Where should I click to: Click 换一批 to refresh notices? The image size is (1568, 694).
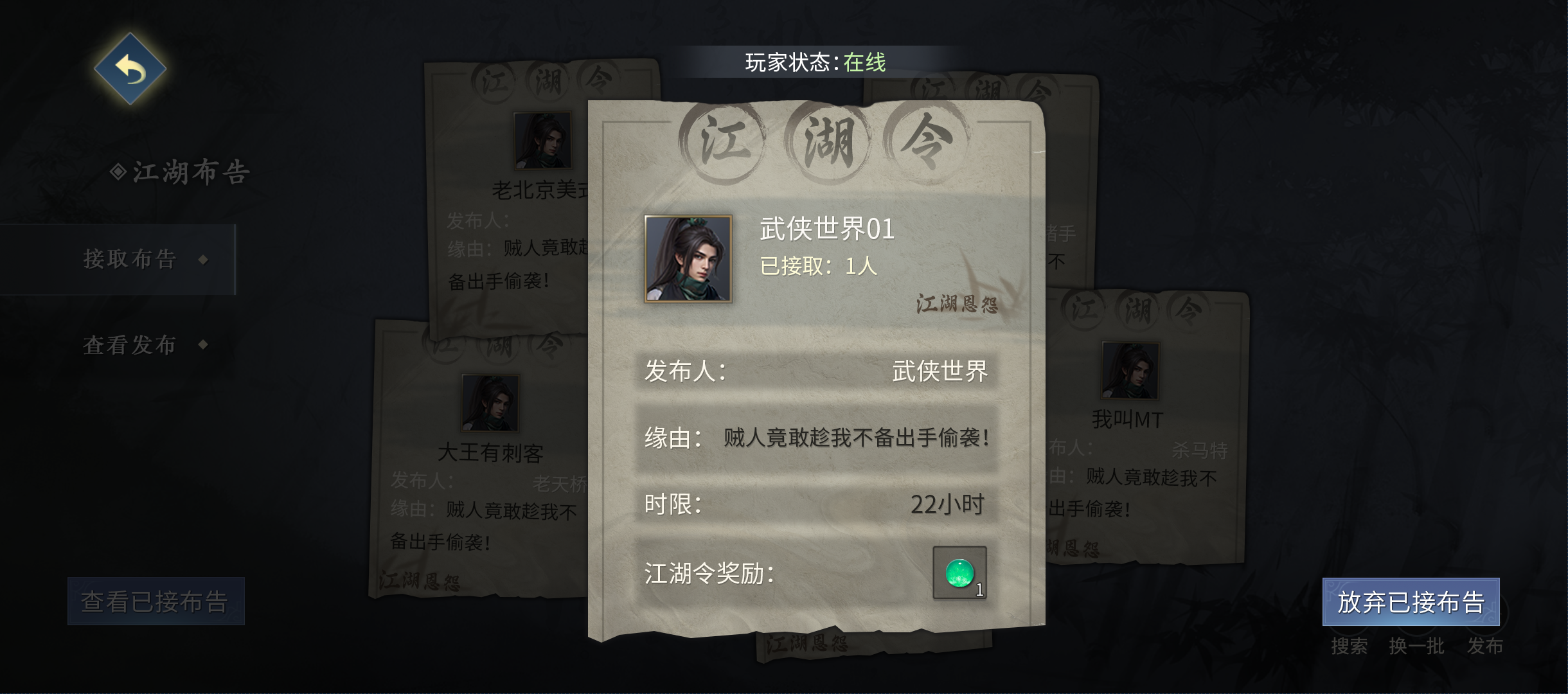tap(1416, 646)
